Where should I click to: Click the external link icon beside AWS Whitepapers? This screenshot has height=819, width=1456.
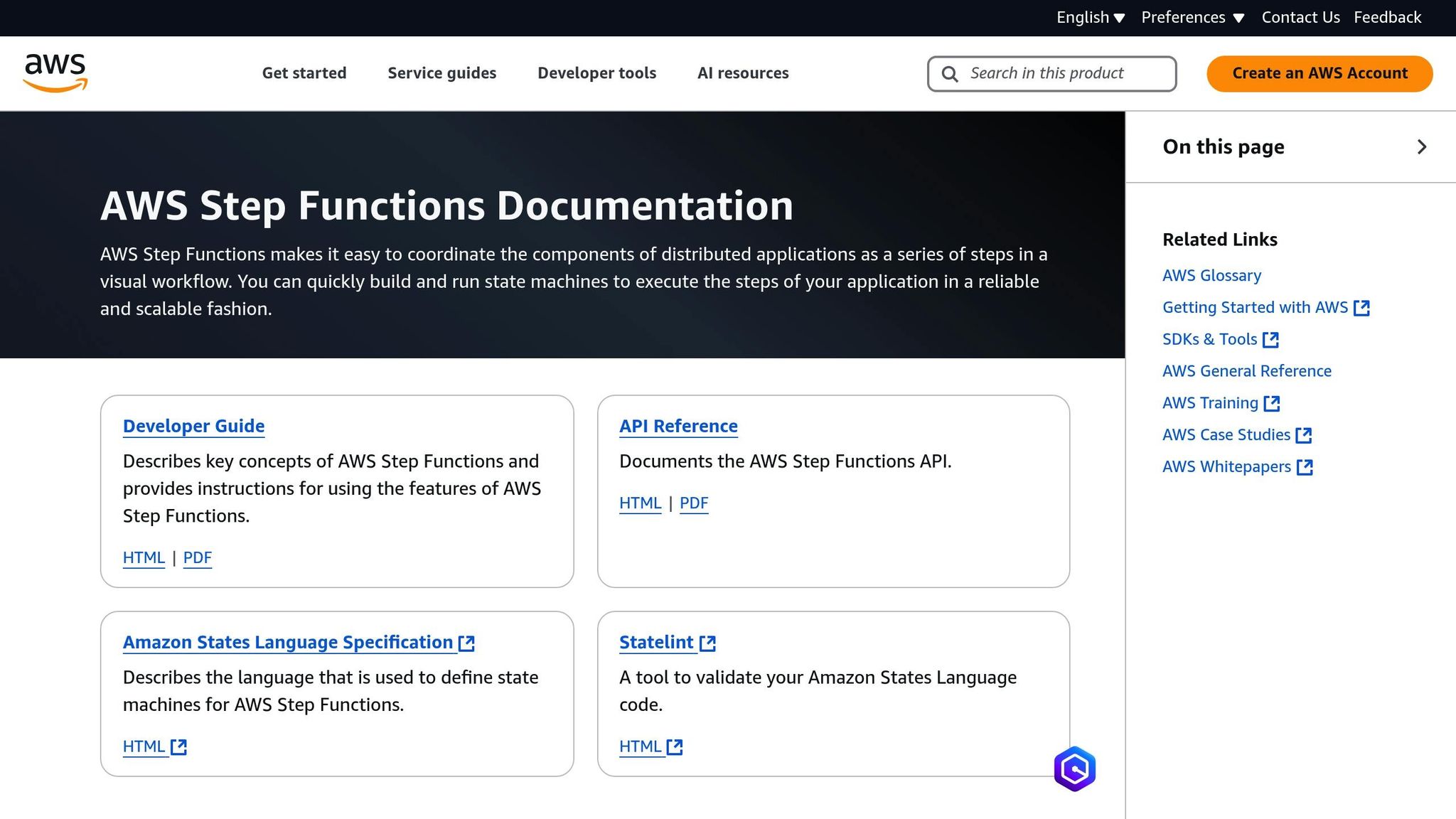pos(1305,466)
